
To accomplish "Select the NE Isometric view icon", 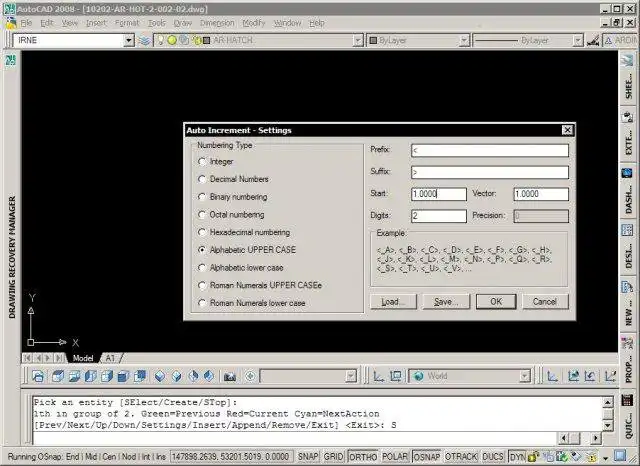I will click(x=193, y=376).
